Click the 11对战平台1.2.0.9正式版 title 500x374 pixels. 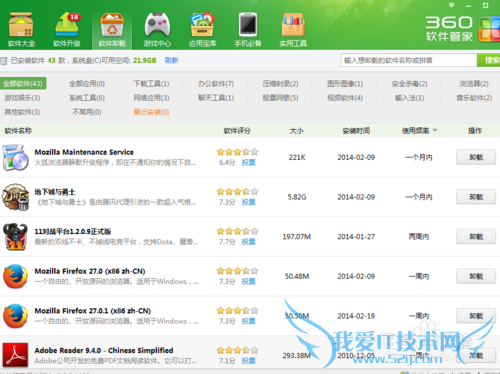73,231
